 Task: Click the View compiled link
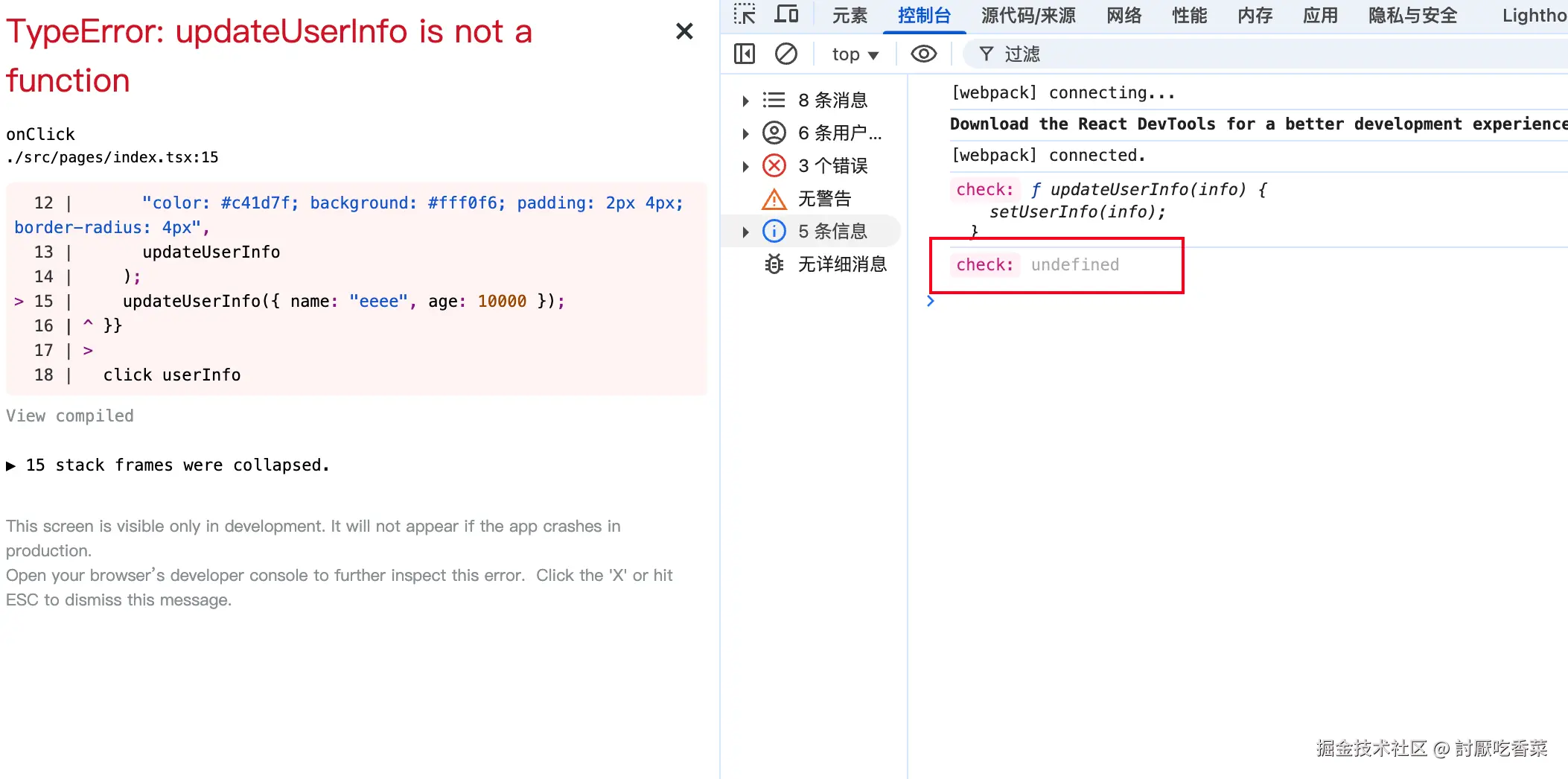click(70, 416)
